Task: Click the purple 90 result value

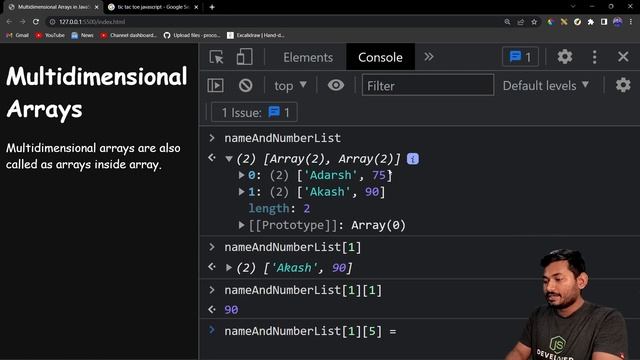Action: (x=231, y=310)
